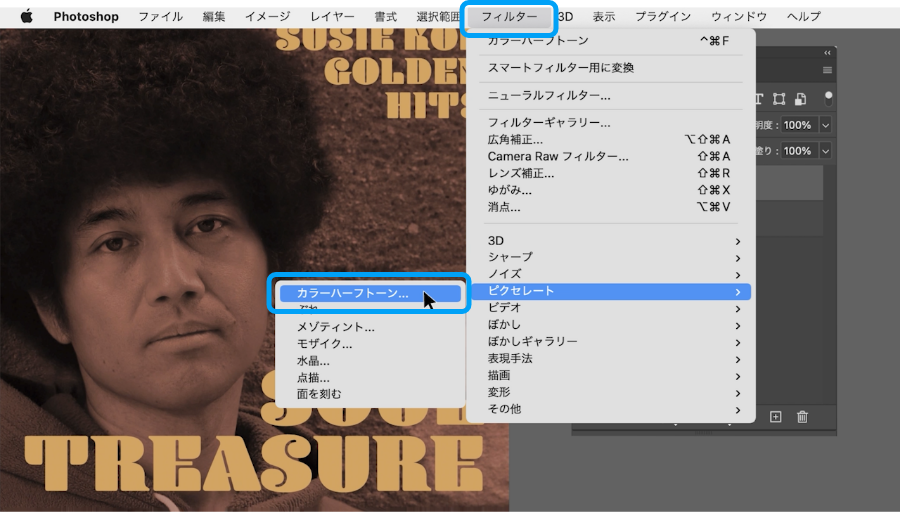This screenshot has width=900, height=514.
Task: Open the 選択範囲 menu
Action: 439,17
